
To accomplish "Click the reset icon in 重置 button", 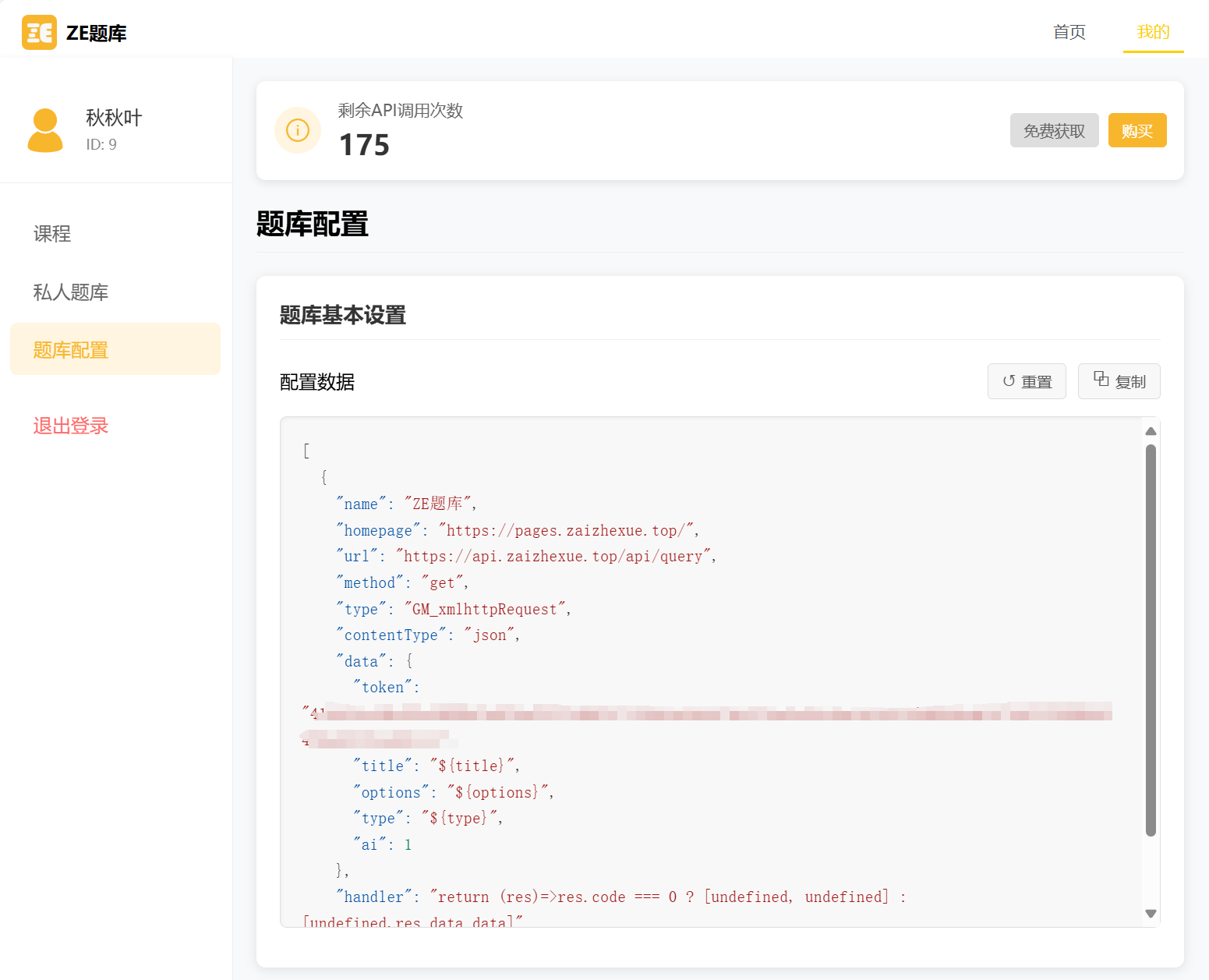I will pos(1009,381).
